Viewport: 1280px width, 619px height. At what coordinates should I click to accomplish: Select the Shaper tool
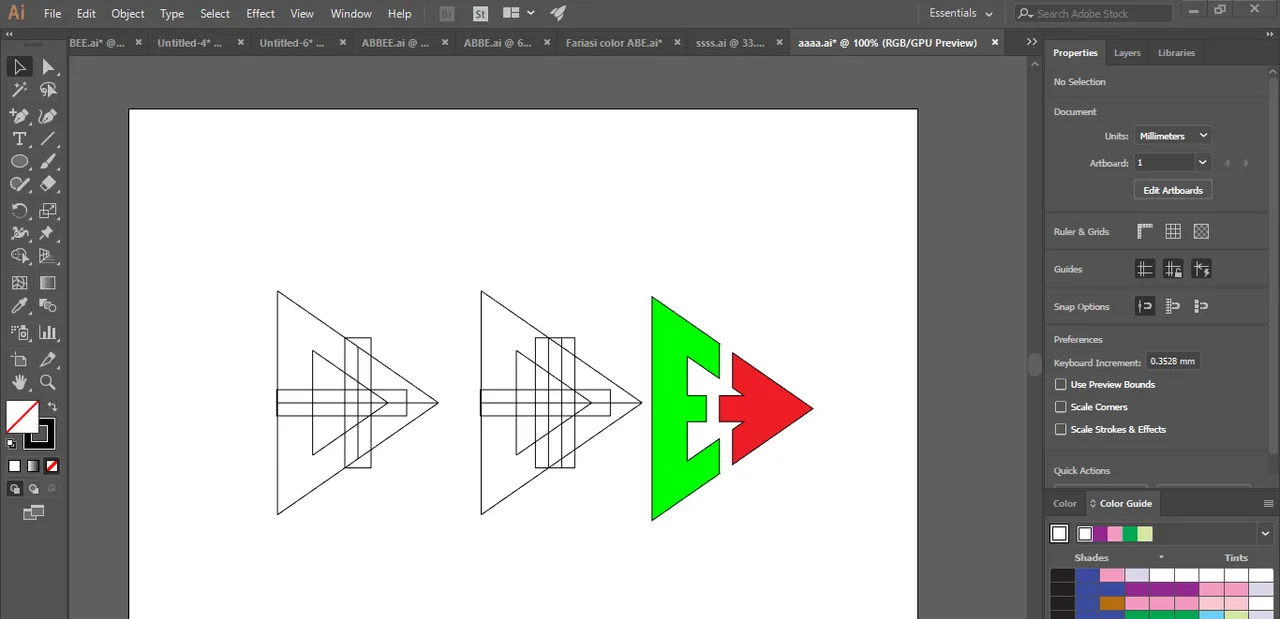tap(19, 185)
